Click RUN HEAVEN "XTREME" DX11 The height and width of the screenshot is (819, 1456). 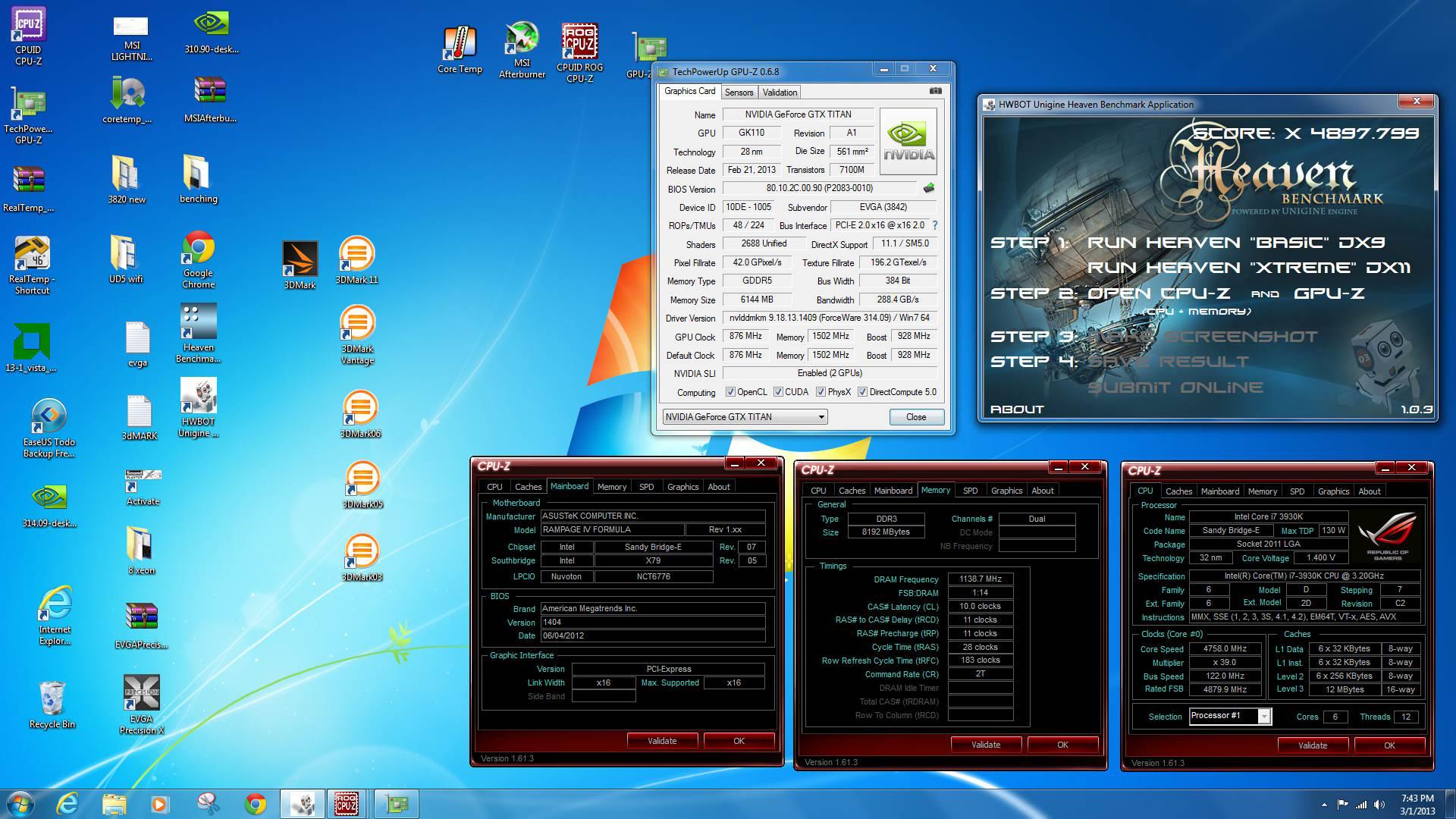[1249, 268]
